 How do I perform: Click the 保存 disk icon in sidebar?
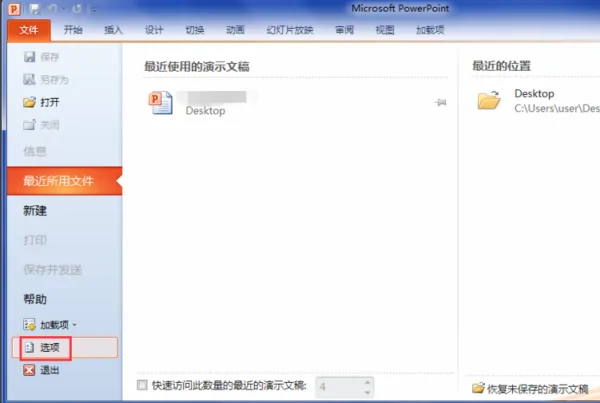pyautogui.click(x=29, y=57)
